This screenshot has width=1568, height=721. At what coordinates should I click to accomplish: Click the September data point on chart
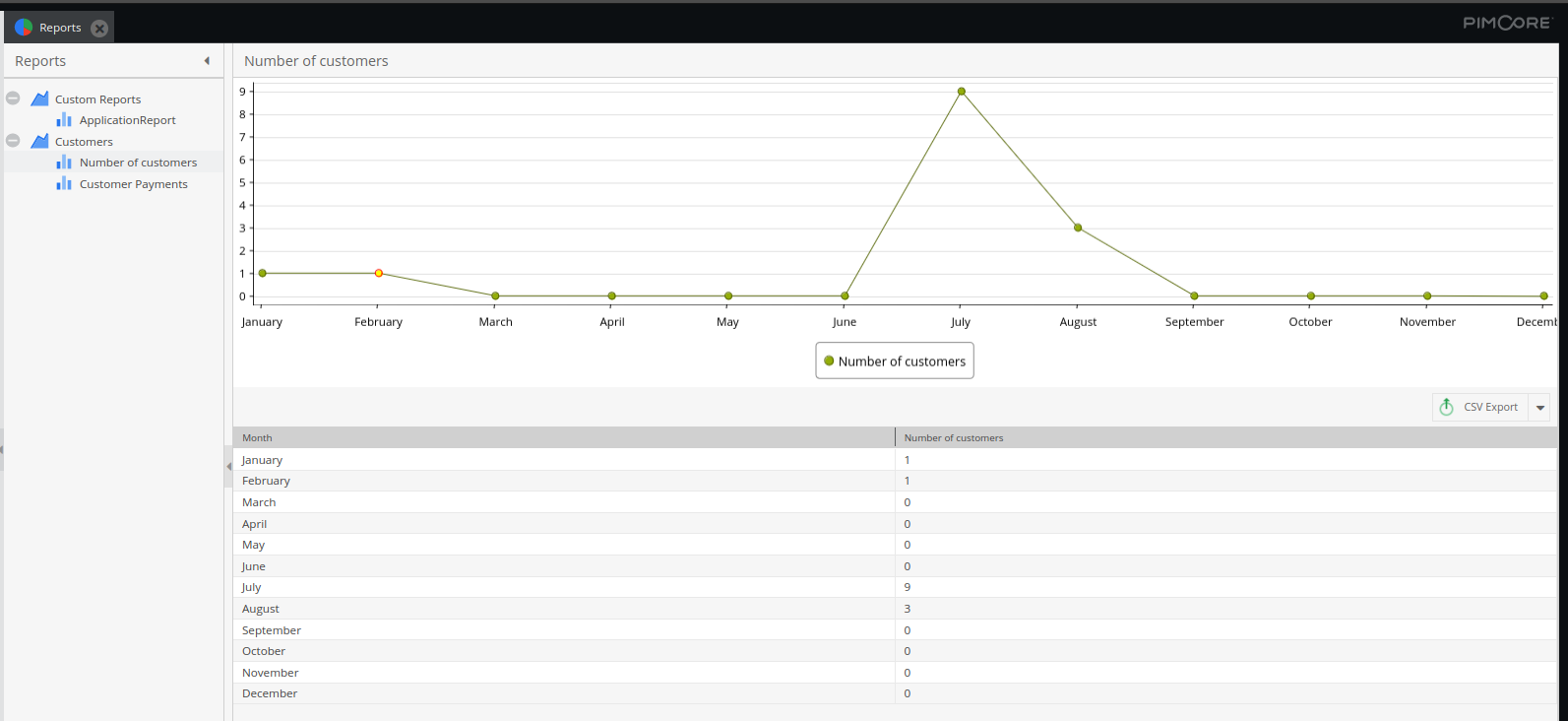click(1194, 295)
